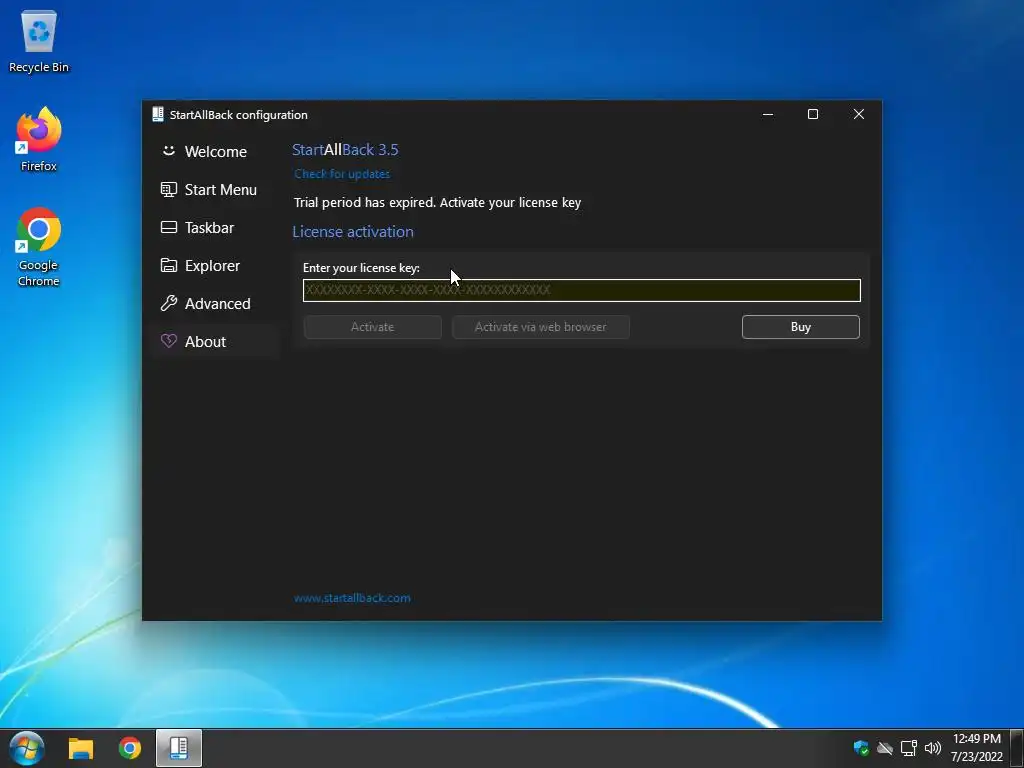Maximize the StartAllBack configuration window
1024x768 pixels.
tap(813, 114)
